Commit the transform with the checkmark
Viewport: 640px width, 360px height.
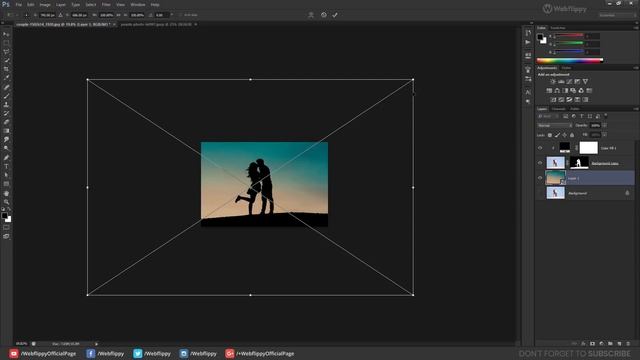(x=335, y=15)
